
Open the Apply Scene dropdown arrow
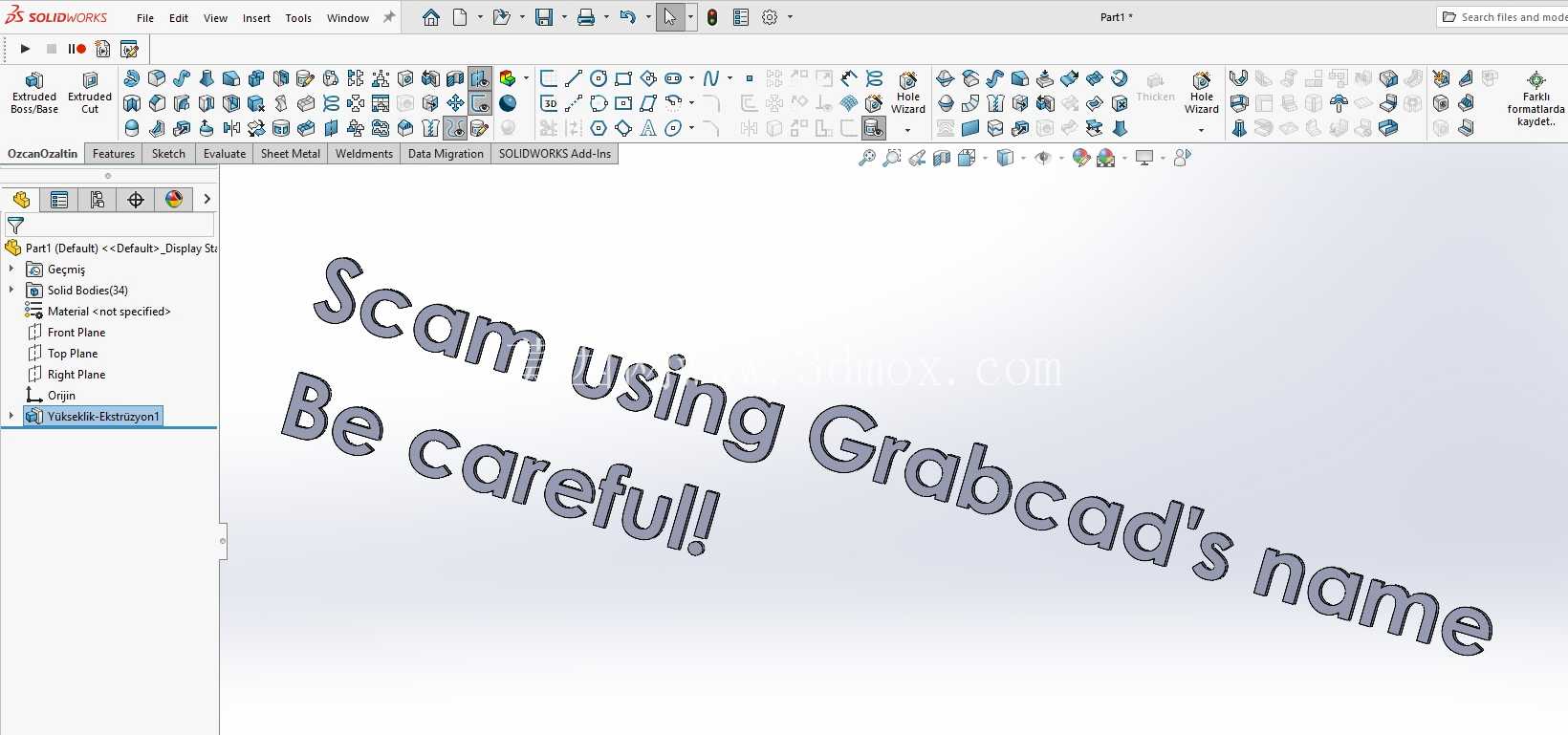point(1124,158)
